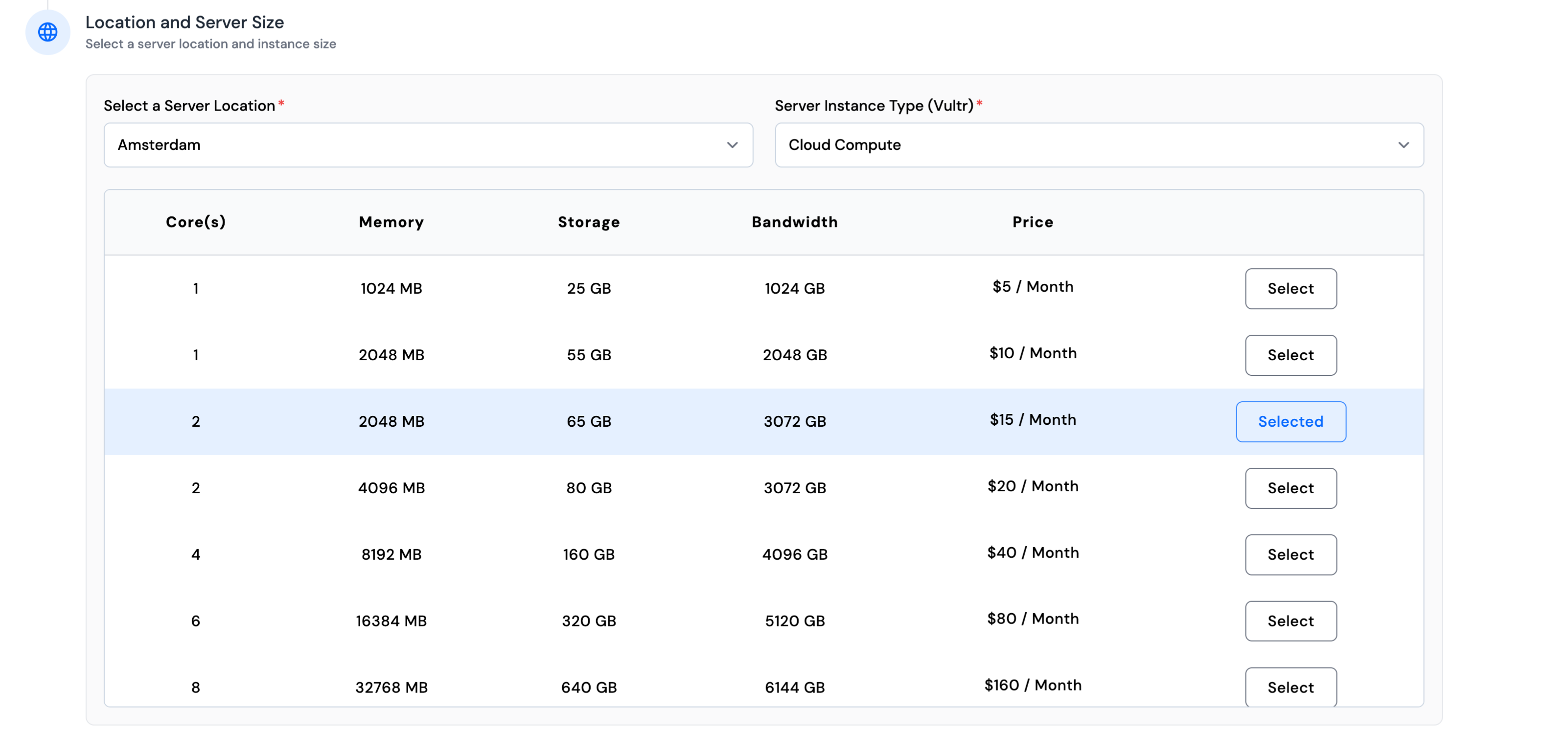Click the Core(s) column header
Viewport: 1568px width, 736px height.
(x=195, y=222)
